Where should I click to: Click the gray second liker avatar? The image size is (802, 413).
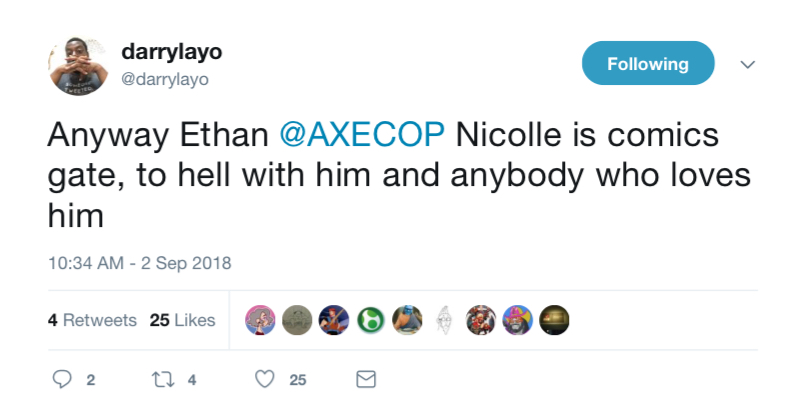[x=297, y=320]
